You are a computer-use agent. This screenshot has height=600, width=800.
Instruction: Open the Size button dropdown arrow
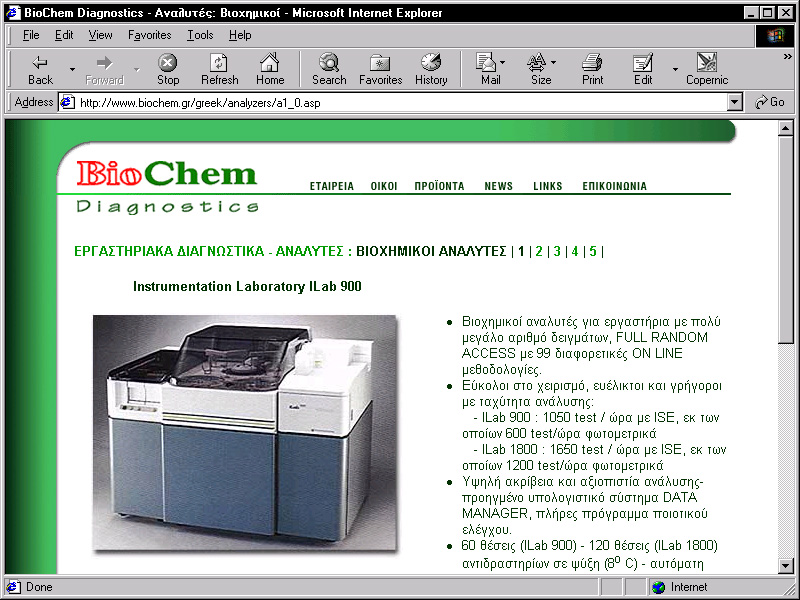[x=554, y=62]
